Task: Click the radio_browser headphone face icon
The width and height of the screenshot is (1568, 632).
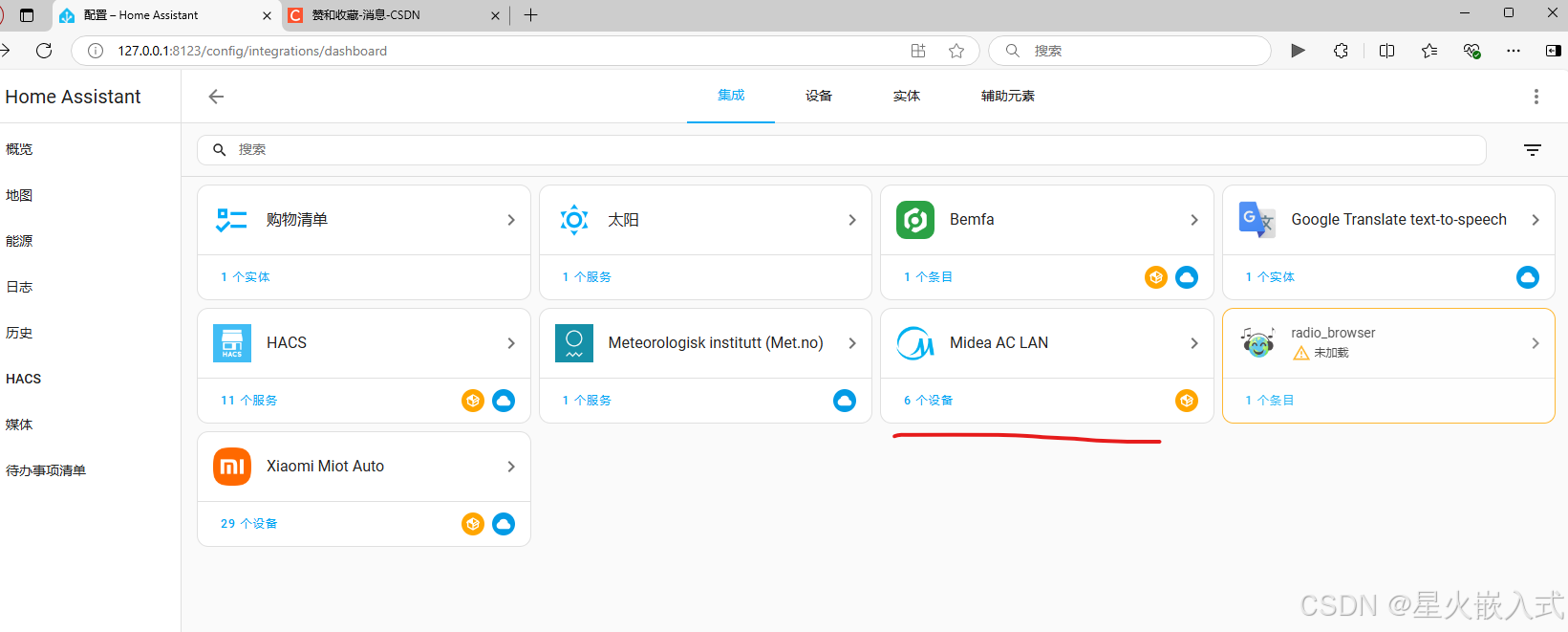Action: (1257, 341)
